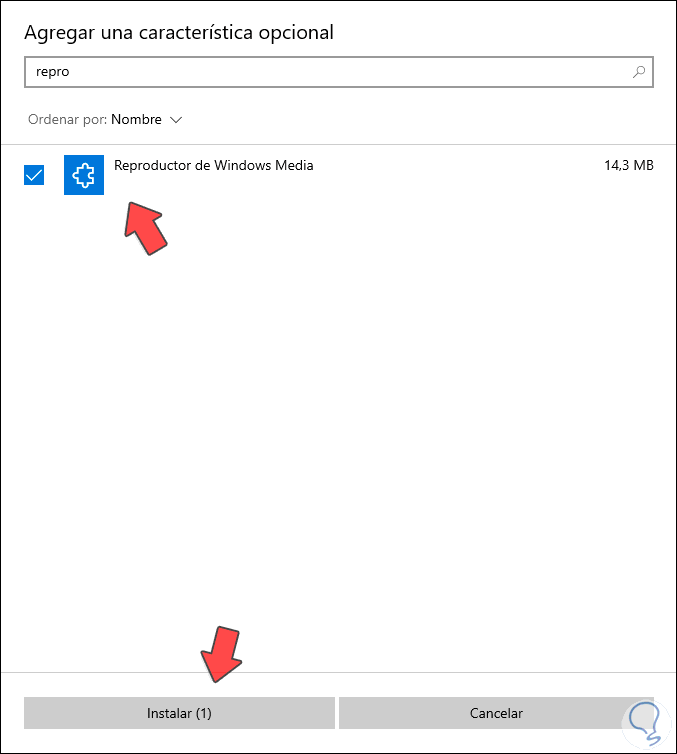Click the 14,3 MB size value
Image resolution: width=677 pixels, height=754 pixels.
628,165
